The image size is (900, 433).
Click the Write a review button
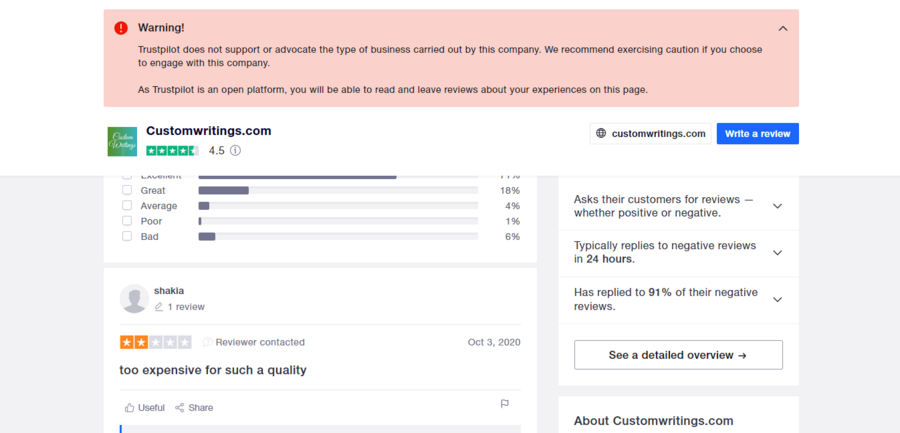[x=758, y=133]
